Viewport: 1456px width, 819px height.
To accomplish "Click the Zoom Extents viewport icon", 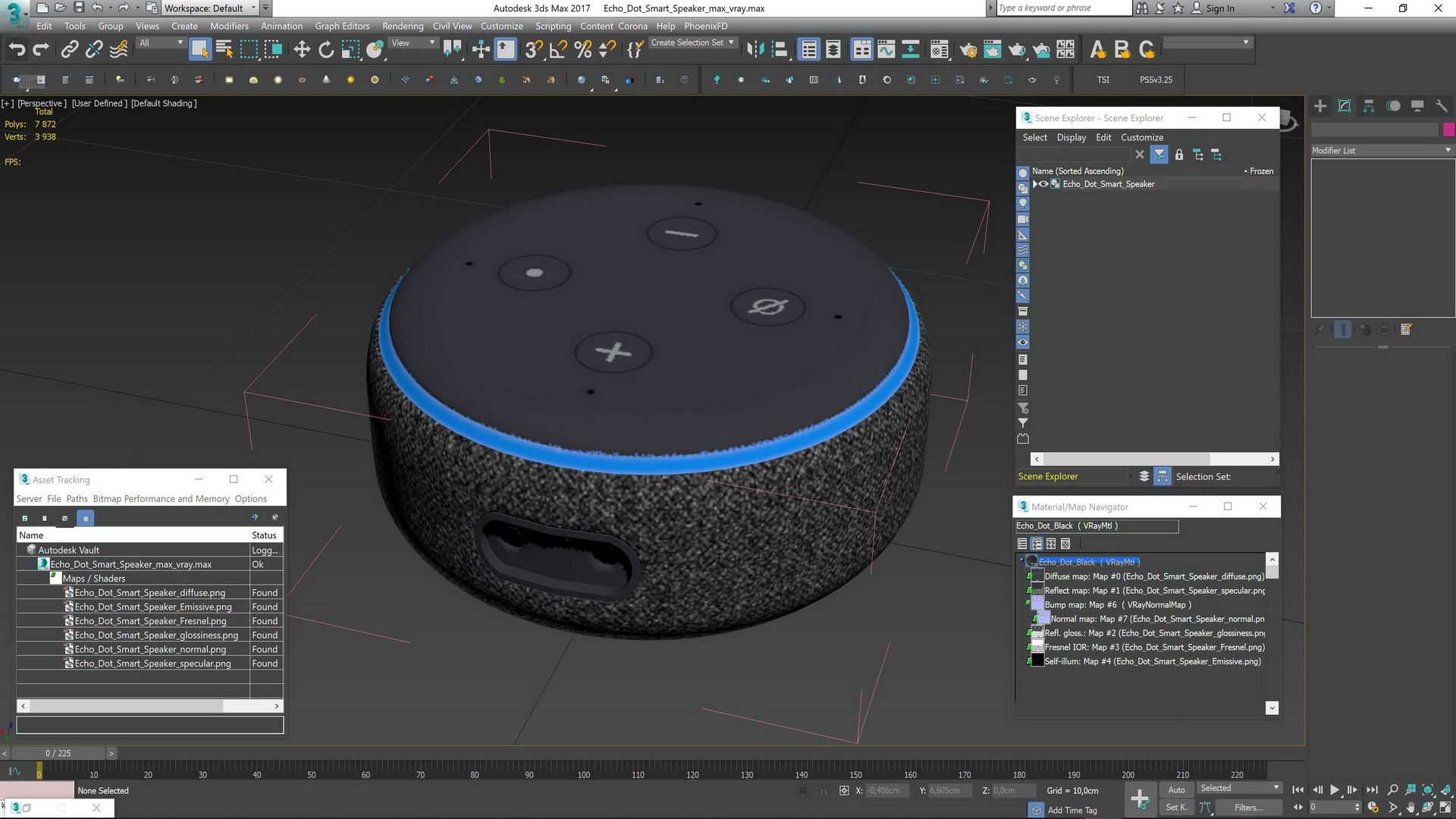I will coord(1428,790).
